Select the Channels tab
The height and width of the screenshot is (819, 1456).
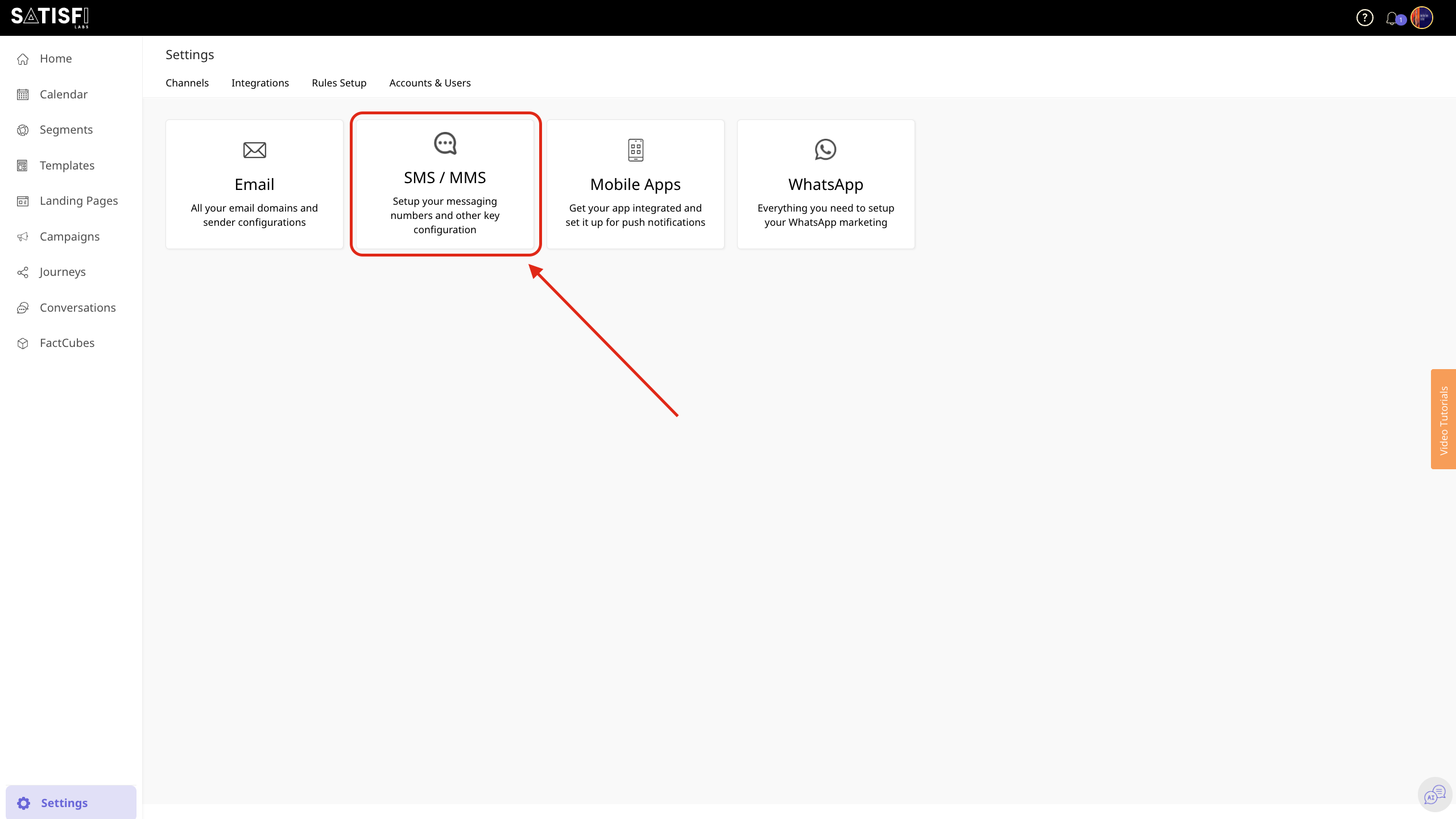(x=187, y=82)
